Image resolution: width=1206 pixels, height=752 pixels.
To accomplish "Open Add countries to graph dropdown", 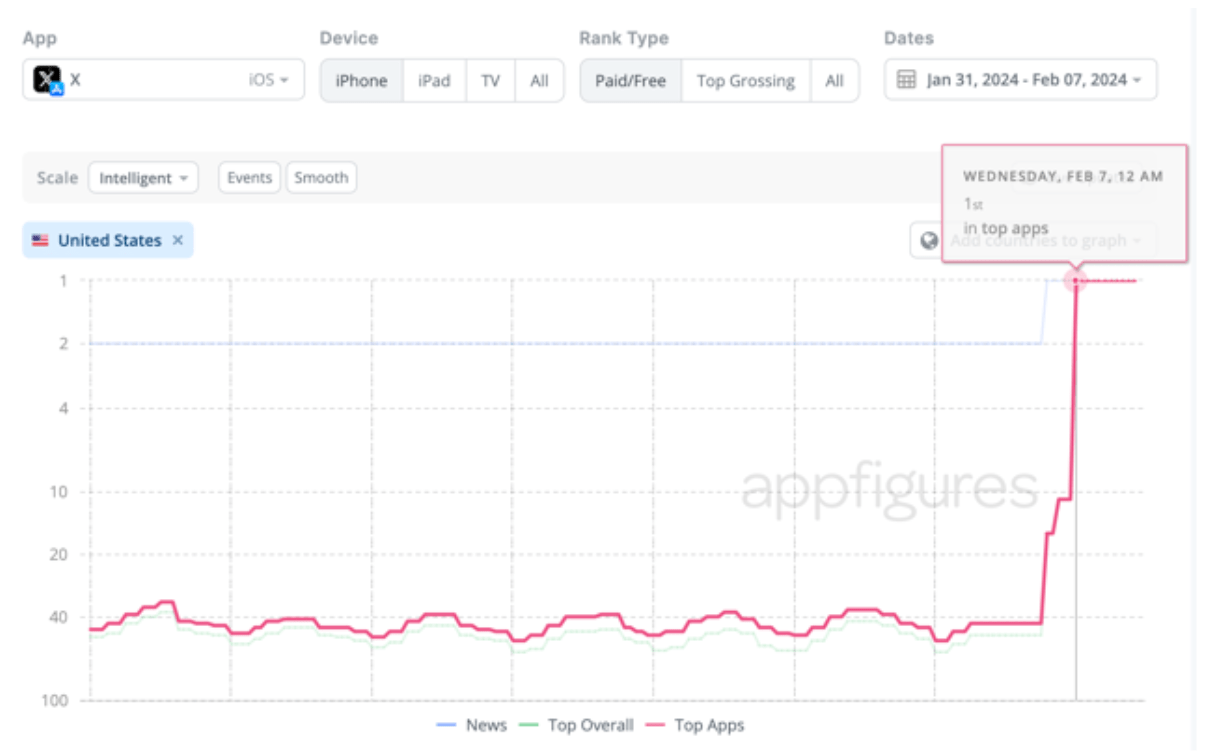I will (1032, 241).
